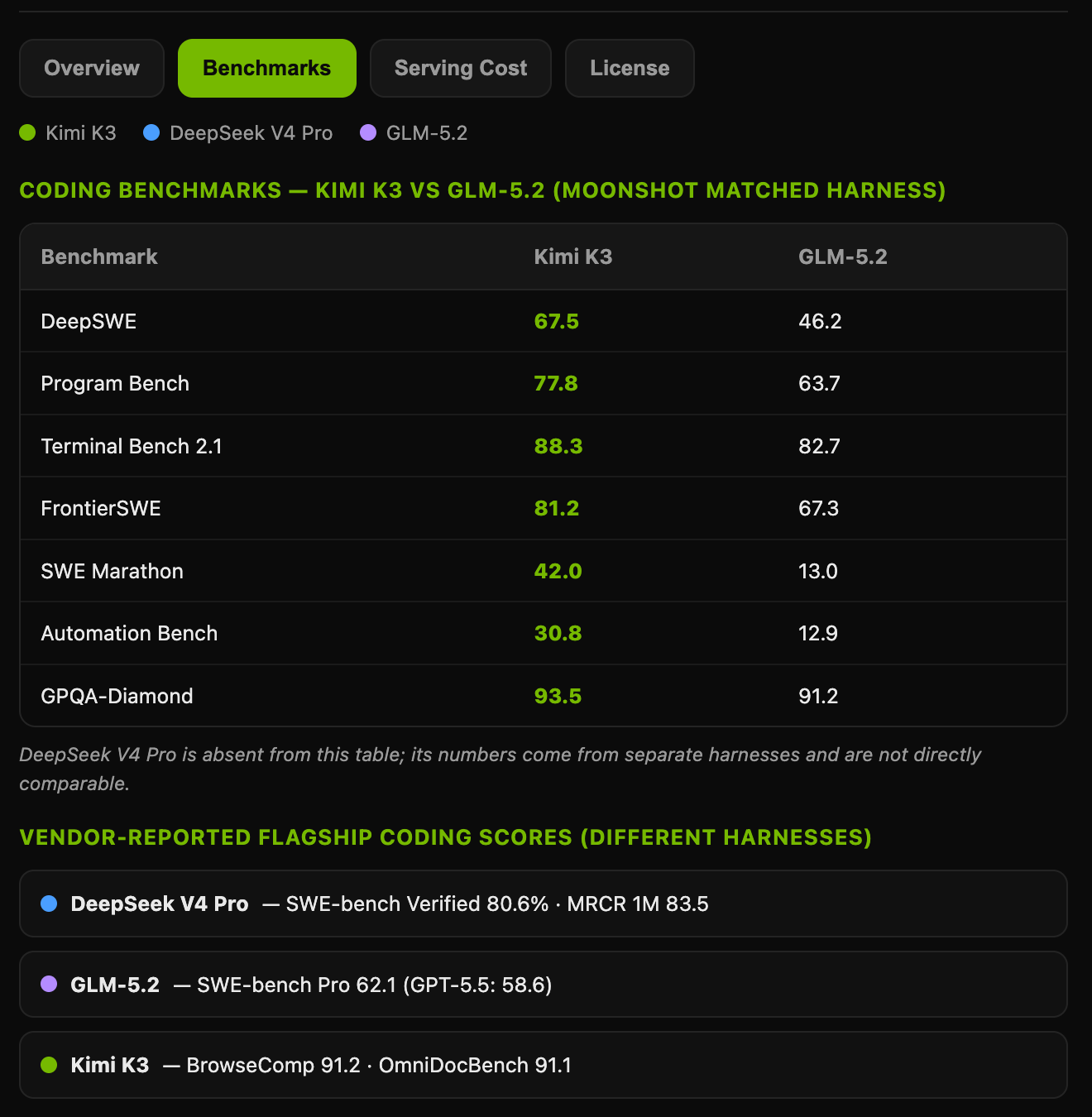Select the Benchmarks tab

(x=267, y=68)
